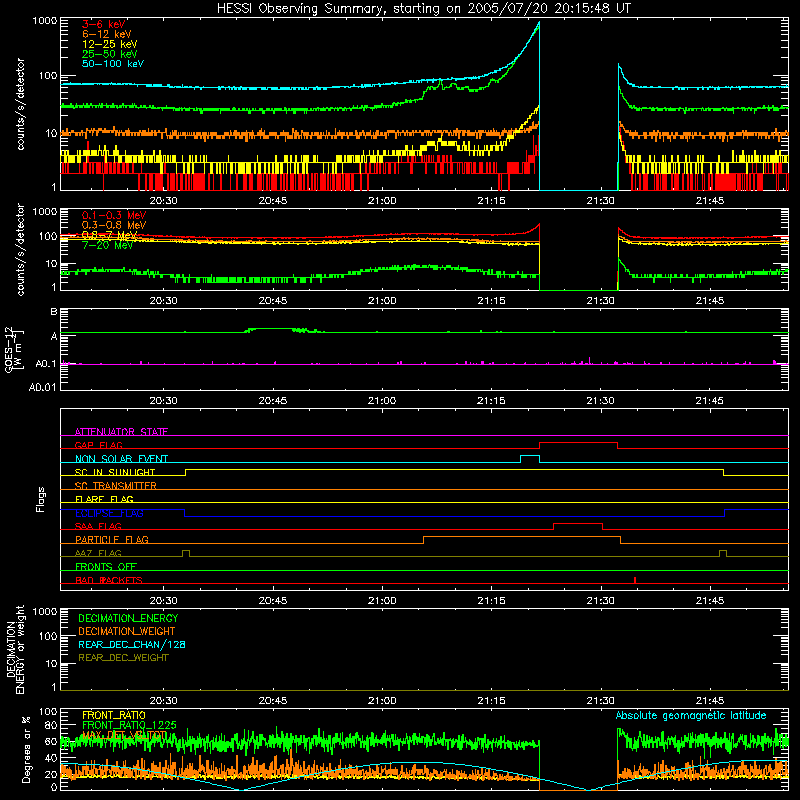Screen dimensions: 800x800
Task: Select the FRONTS_OFF flag label
Action: 106,566
